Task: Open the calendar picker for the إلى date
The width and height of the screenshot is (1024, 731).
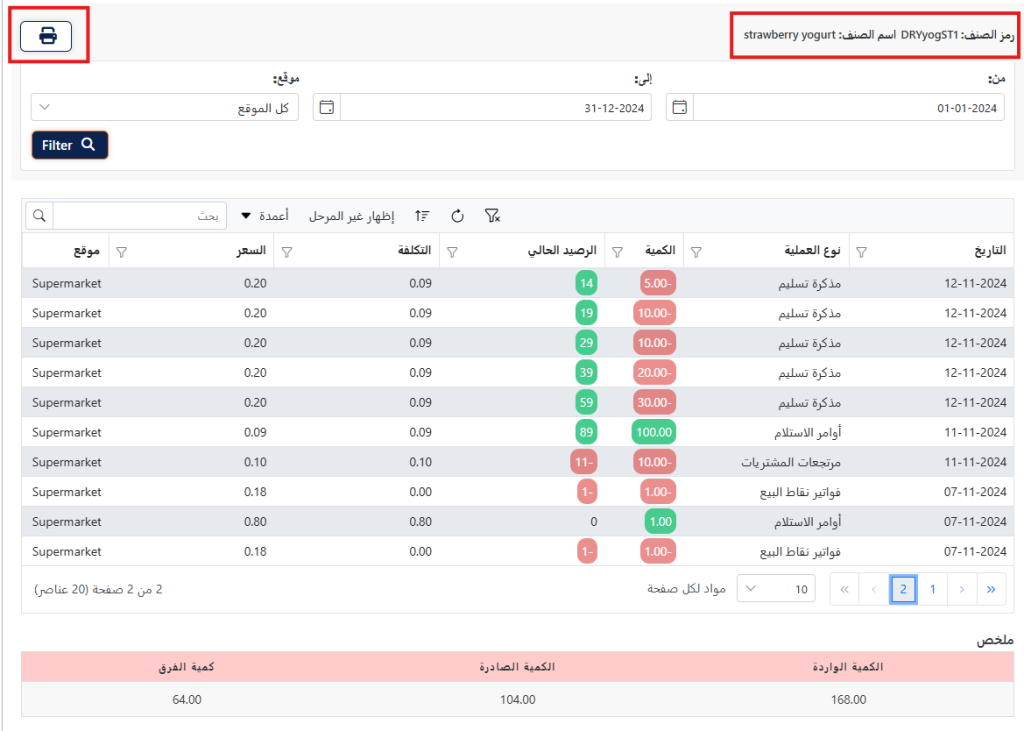Action: (326, 106)
